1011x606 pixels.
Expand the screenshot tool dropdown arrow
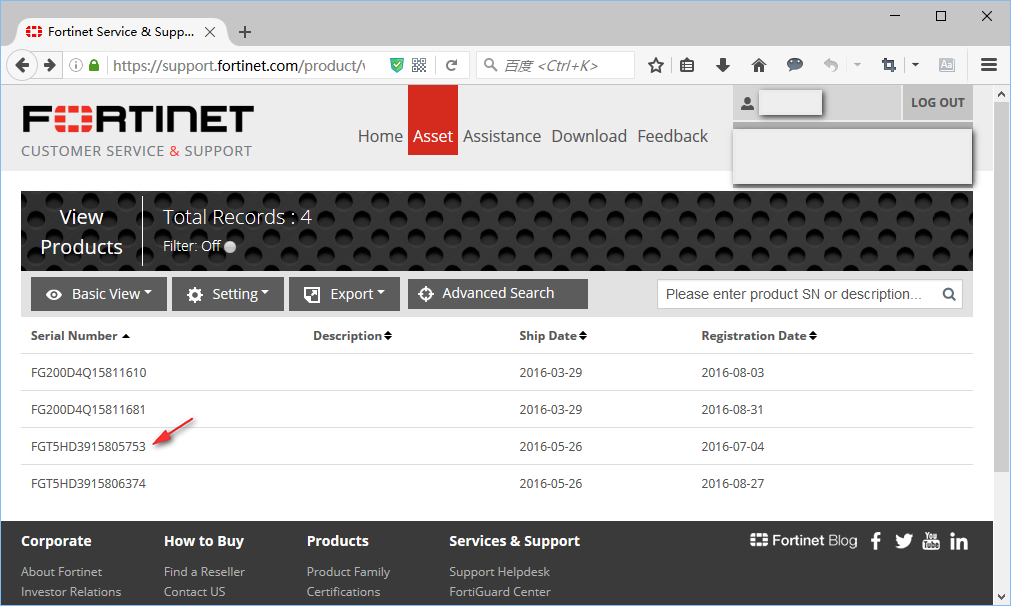click(915, 65)
